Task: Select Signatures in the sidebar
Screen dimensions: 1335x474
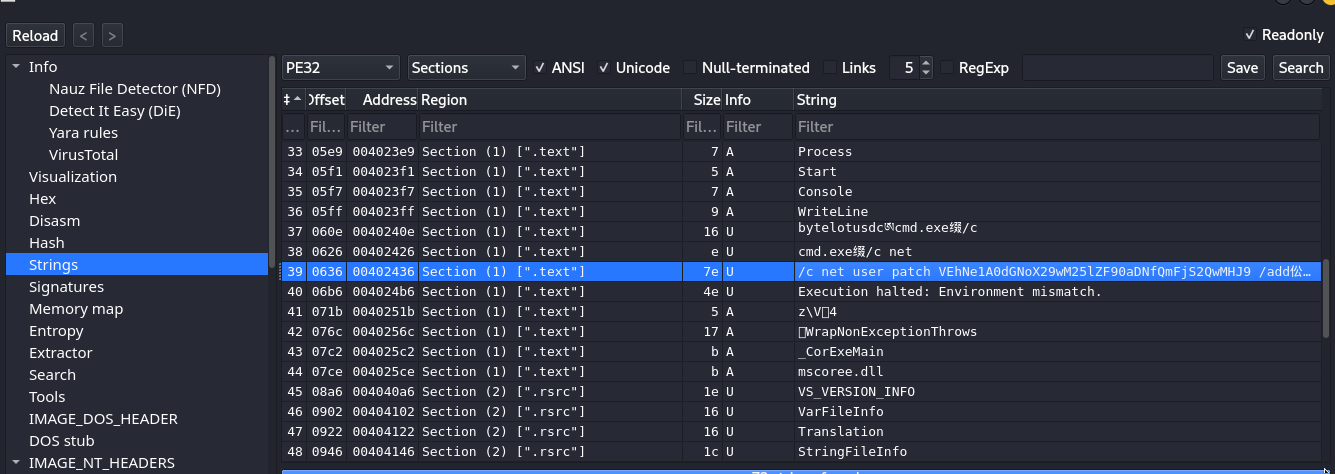Action: 66,287
